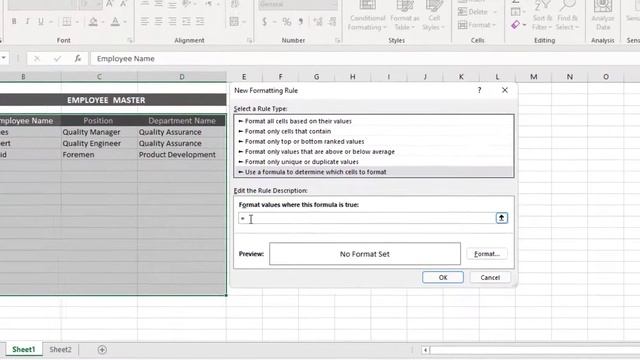Viewport: 640px width, 360px height.
Task: Apply the Font Color letter A
Action: tap(115, 21)
